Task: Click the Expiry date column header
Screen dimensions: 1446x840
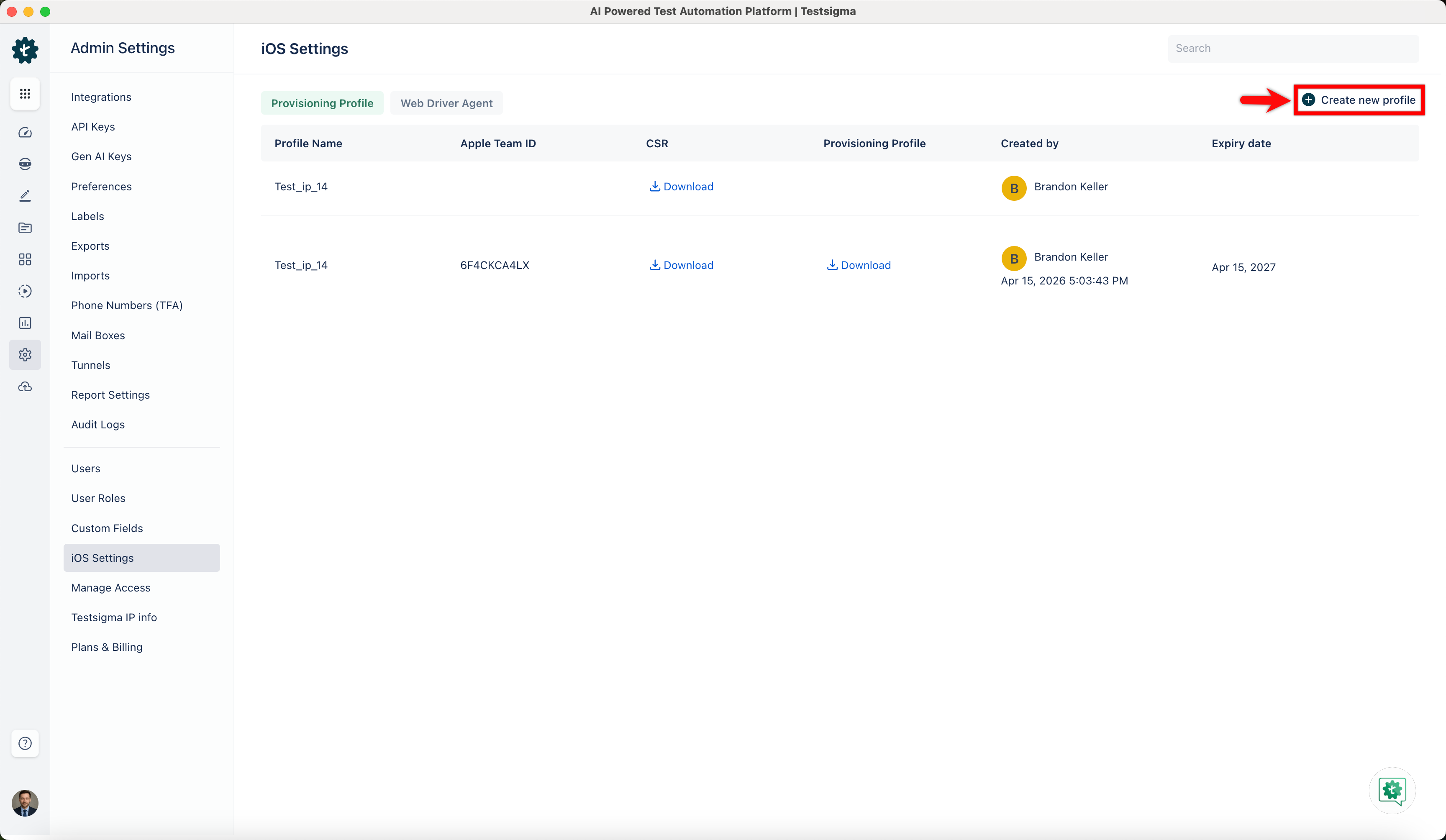Action: (1241, 143)
